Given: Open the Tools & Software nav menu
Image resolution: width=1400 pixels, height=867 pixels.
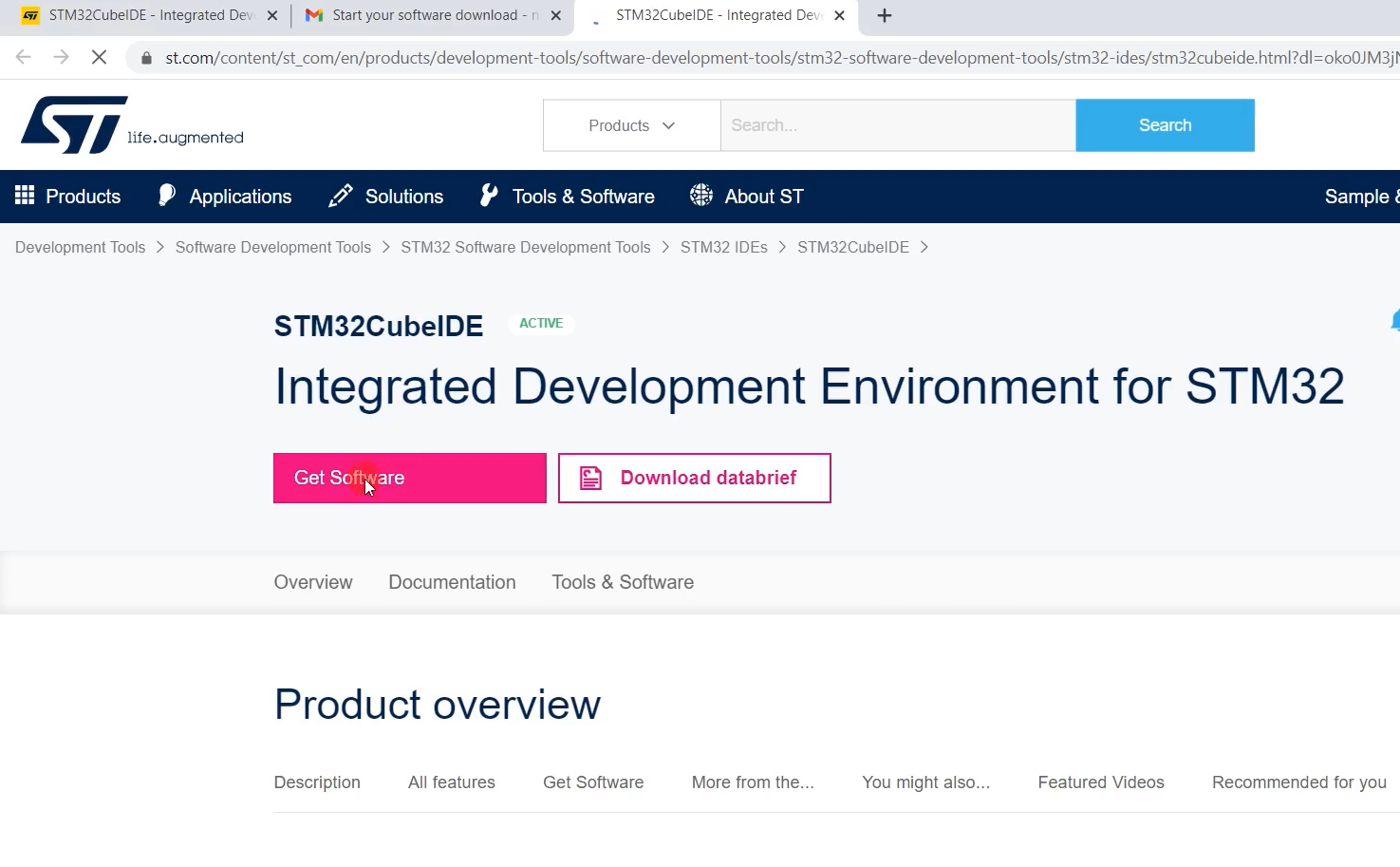Looking at the screenshot, I should pyautogui.click(x=584, y=197).
